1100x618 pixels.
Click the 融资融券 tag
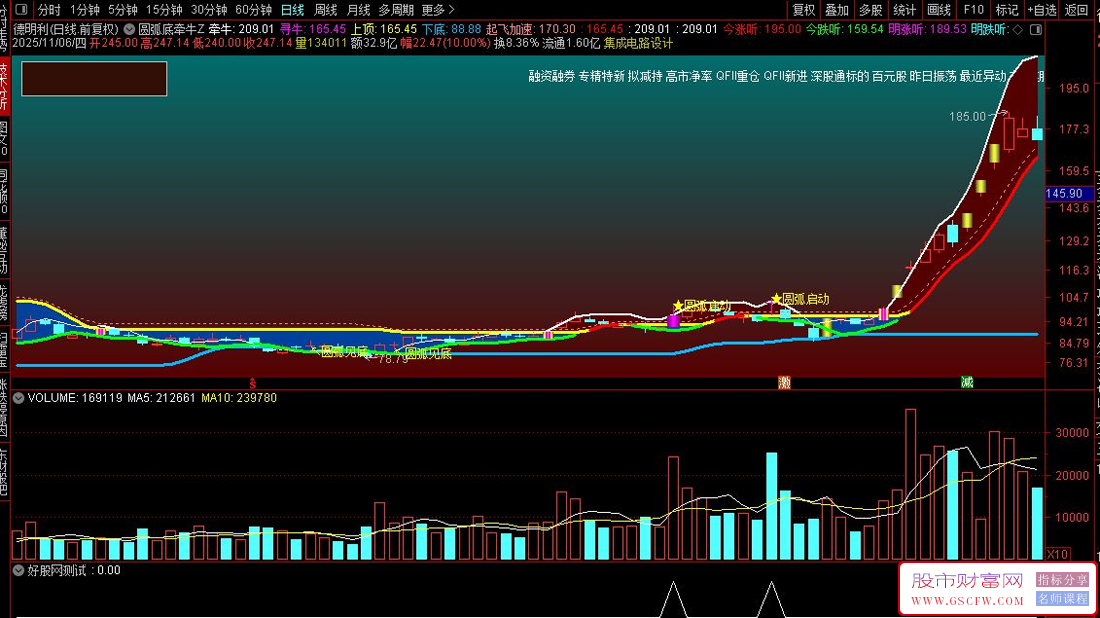coord(551,76)
